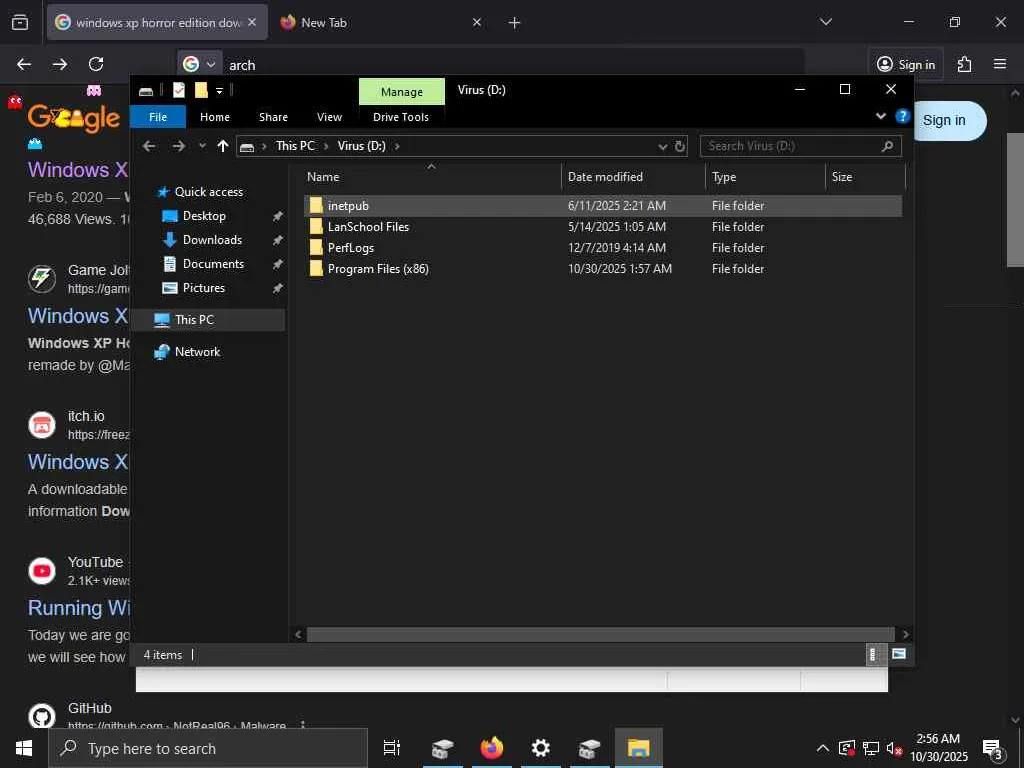Screen dimensions: 1024x768
Task: Click the pin icon beside Desktop
Action: 278,216
